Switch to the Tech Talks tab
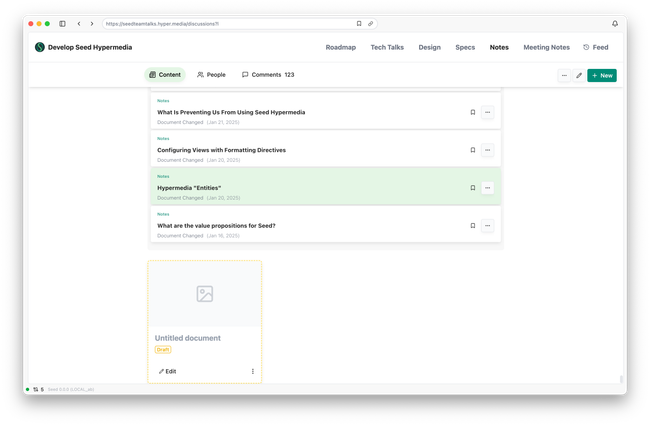 tap(387, 47)
